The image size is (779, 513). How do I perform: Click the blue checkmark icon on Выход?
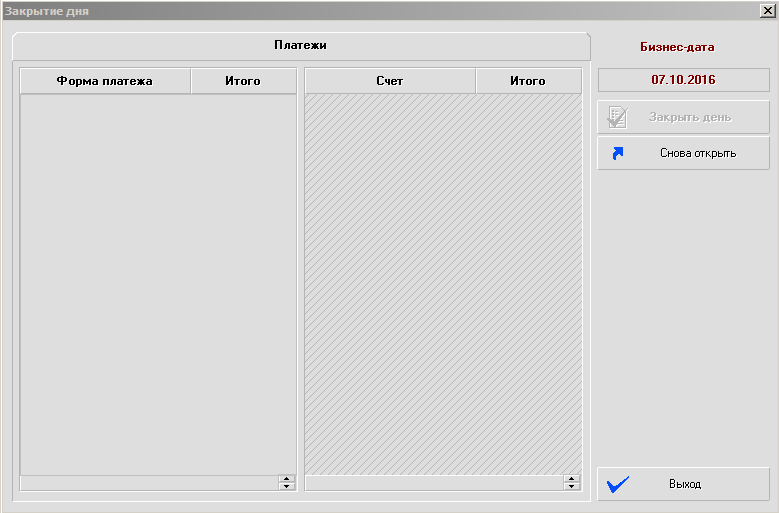coord(618,484)
